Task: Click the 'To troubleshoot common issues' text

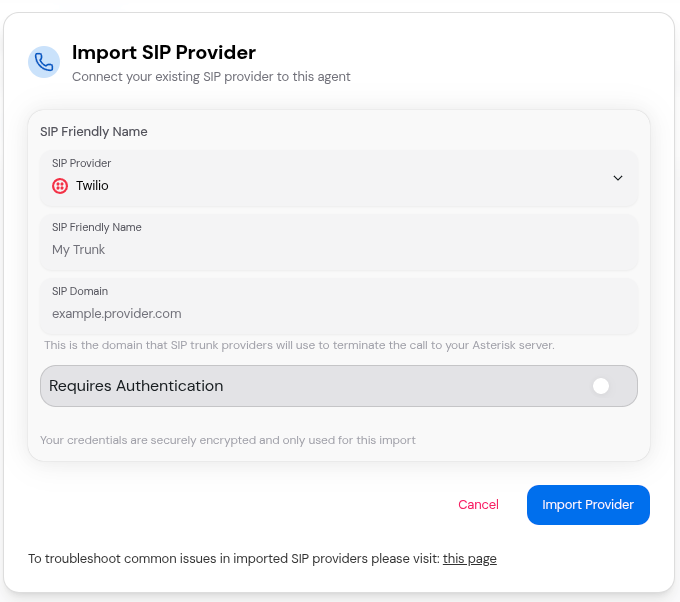Action: [x=234, y=559]
